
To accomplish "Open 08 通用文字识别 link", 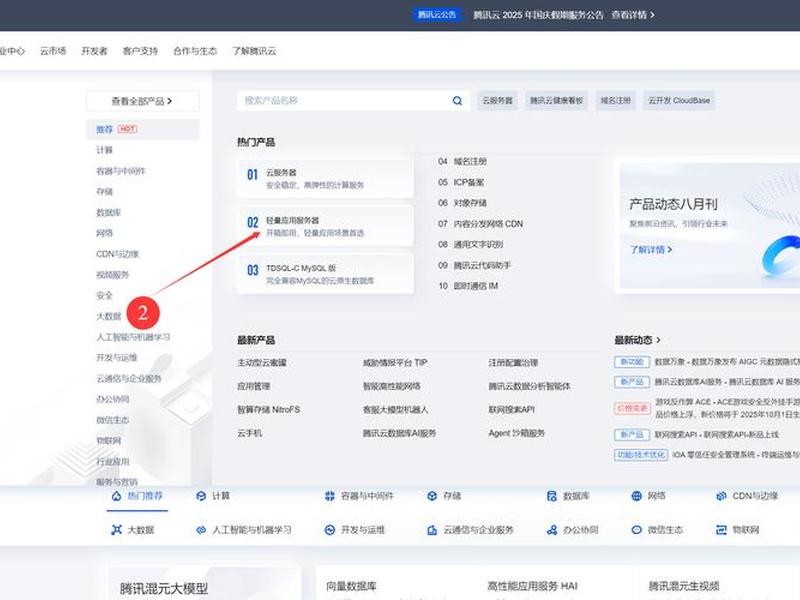I will [x=470, y=244].
